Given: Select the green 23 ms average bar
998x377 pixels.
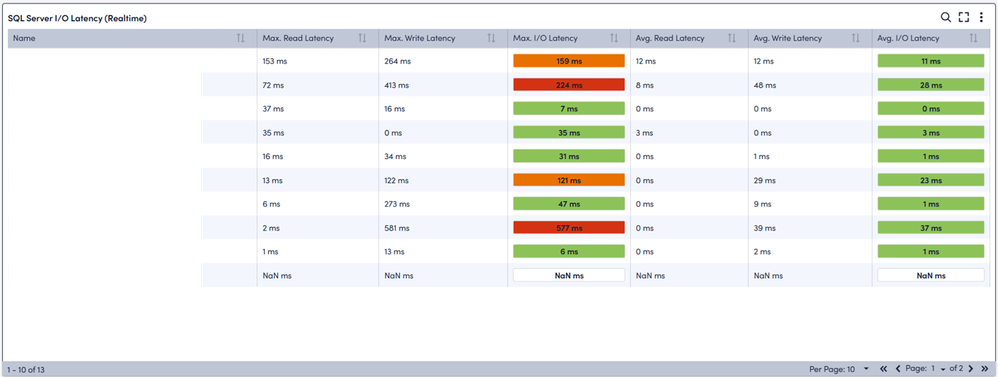Looking at the screenshot, I should coord(931,180).
